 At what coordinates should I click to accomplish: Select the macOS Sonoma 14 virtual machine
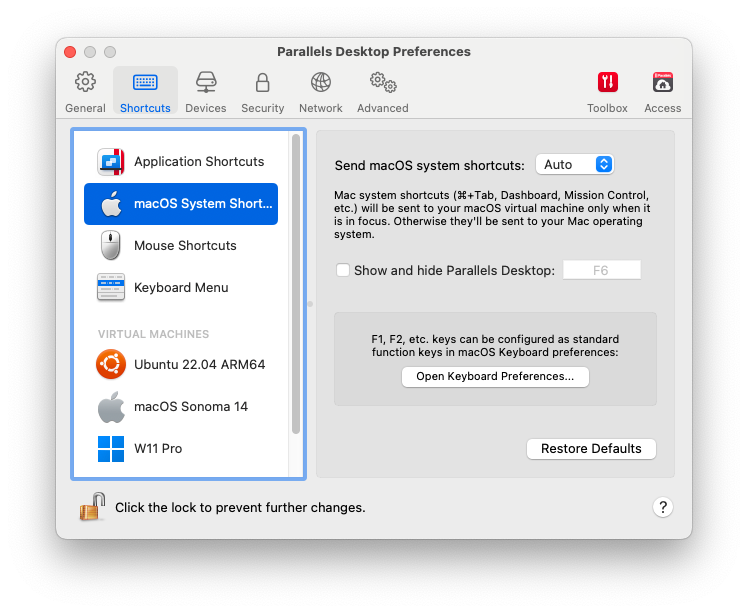point(181,407)
